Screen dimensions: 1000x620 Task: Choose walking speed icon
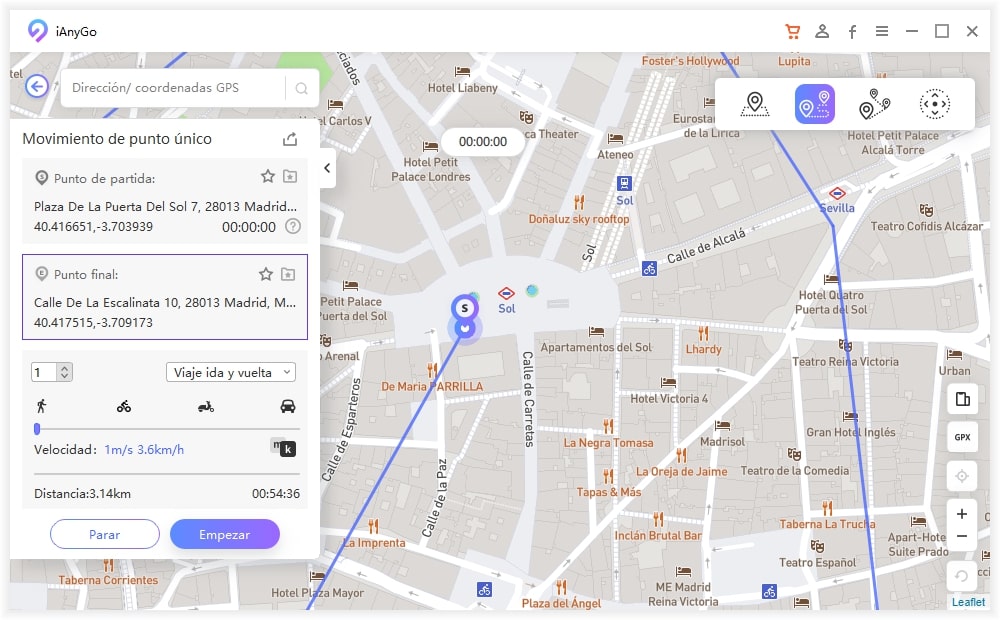click(41, 406)
